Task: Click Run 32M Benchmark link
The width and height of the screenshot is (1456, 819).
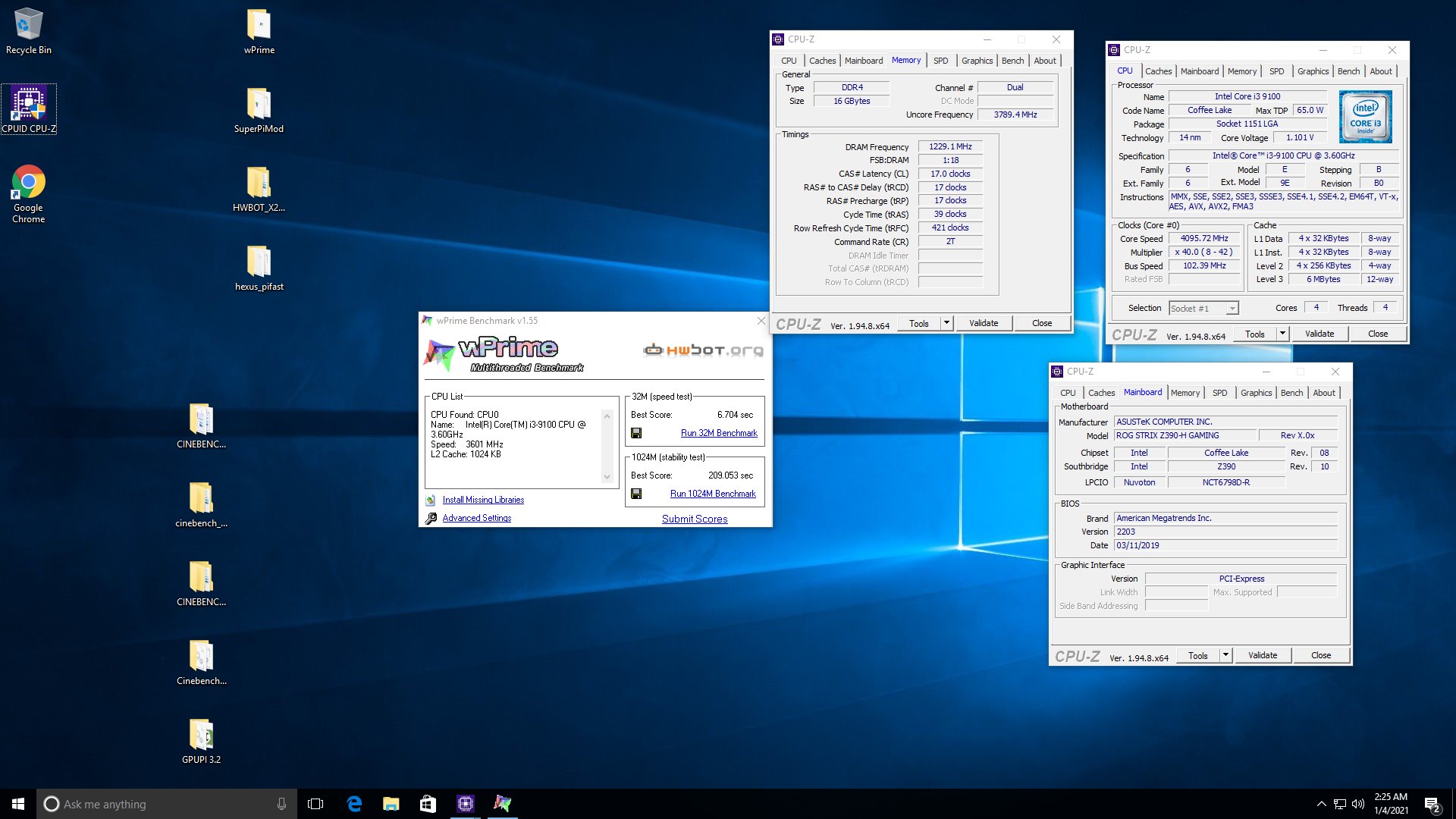Action: pyautogui.click(x=719, y=433)
